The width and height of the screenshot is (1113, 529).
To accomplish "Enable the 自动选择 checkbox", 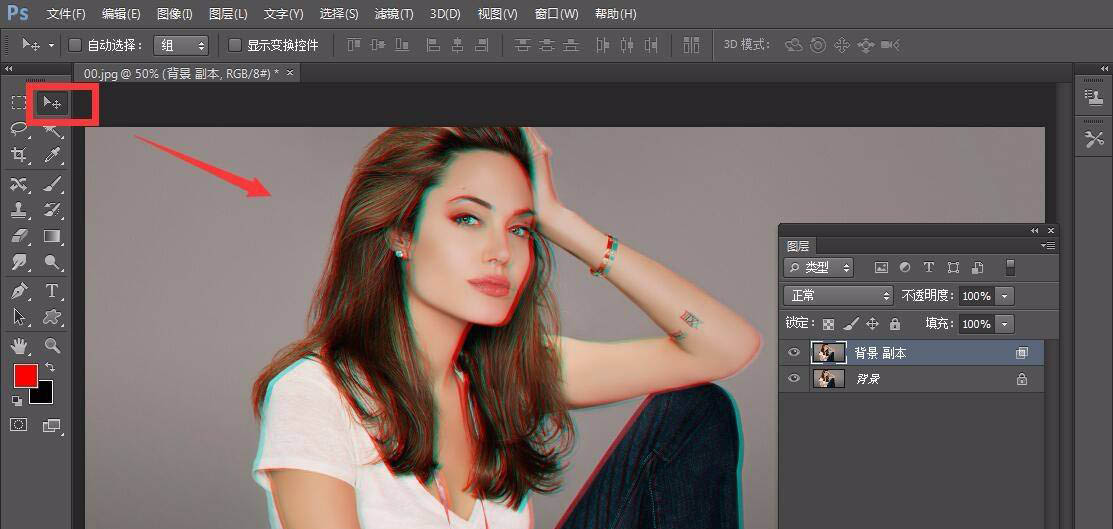I will tap(74, 45).
